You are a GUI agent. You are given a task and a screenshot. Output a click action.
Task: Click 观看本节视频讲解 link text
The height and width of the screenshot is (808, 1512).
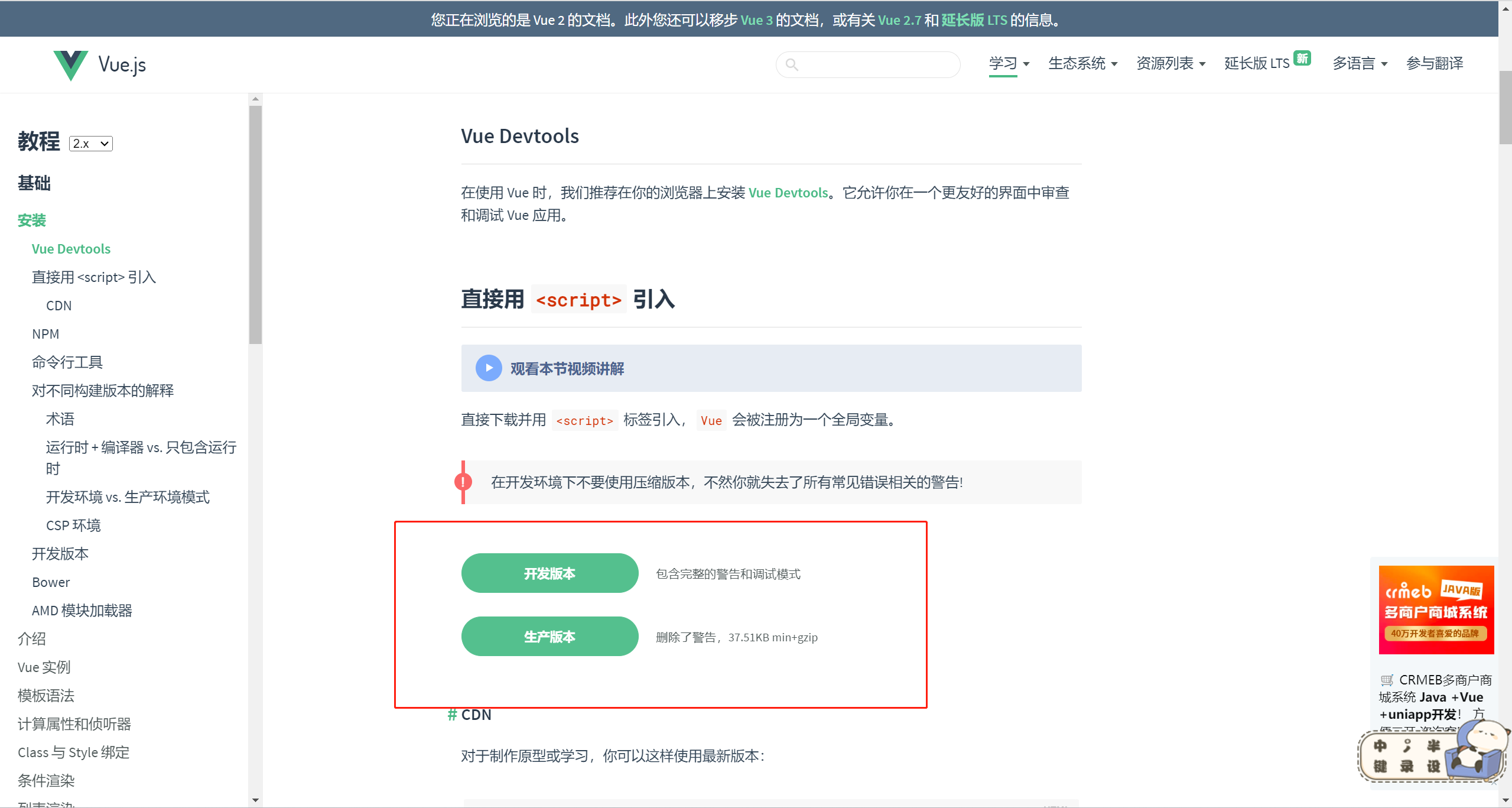567,369
